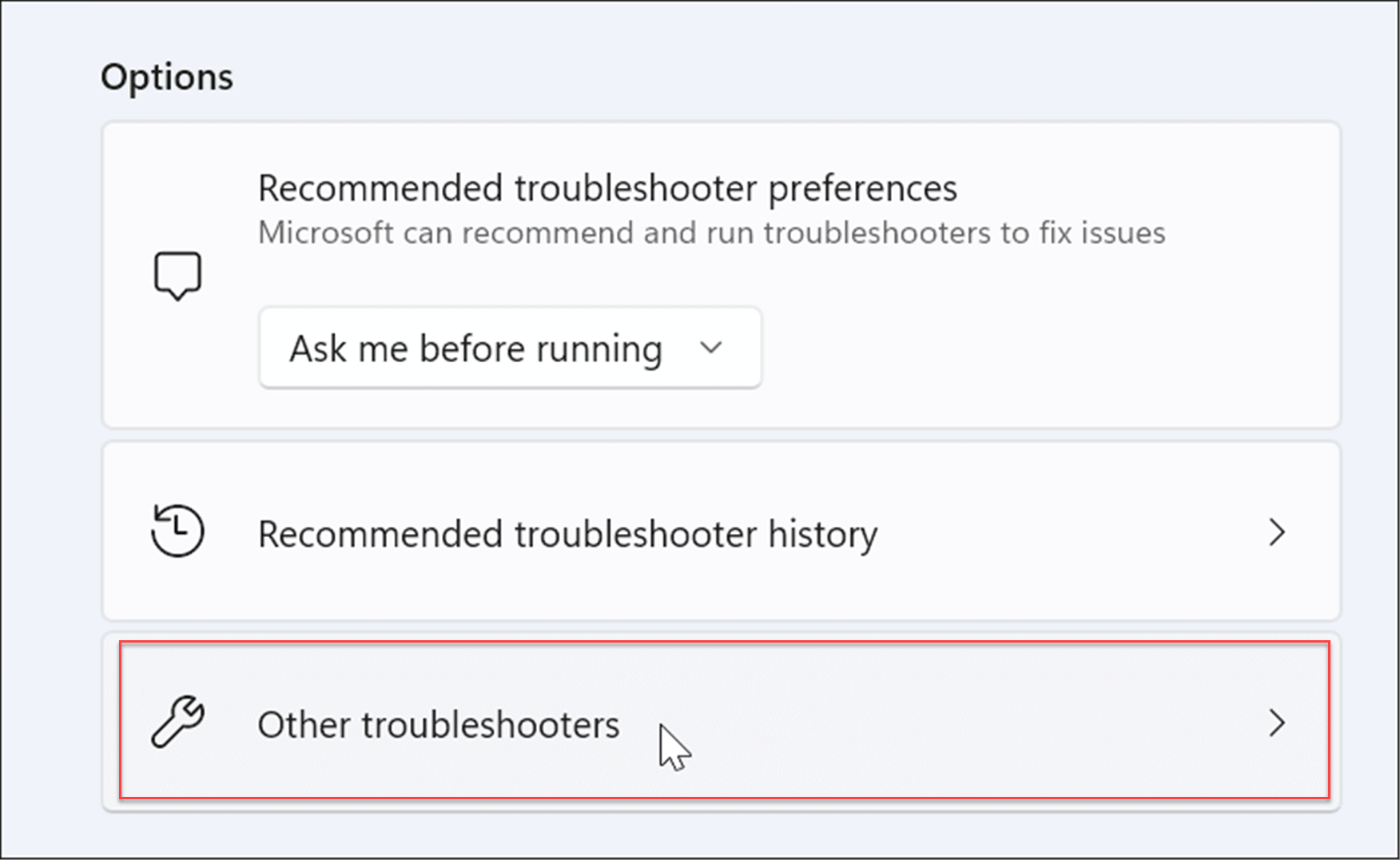The image size is (1400, 860).
Task: Click the highlighted Other troubleshooters row
Action: [719, 723]
